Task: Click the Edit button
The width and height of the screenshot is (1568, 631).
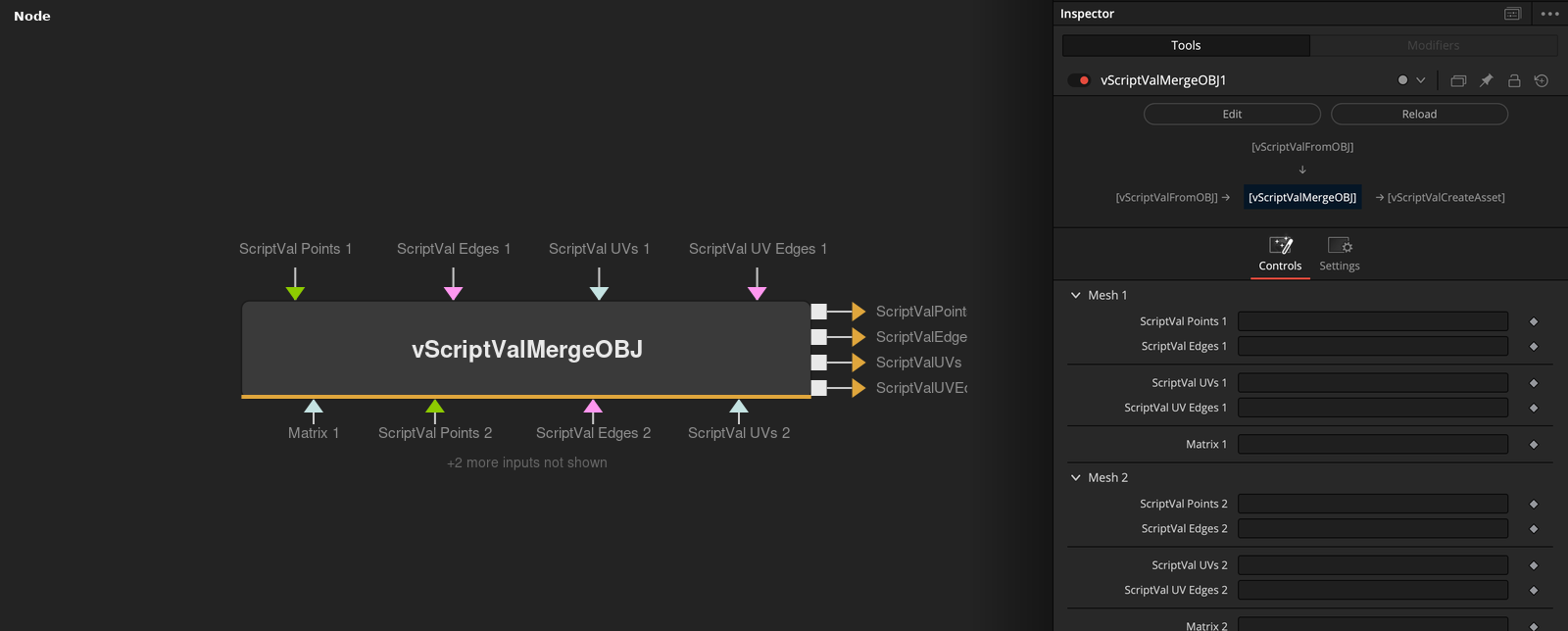Action: (x=1232, y=114)
